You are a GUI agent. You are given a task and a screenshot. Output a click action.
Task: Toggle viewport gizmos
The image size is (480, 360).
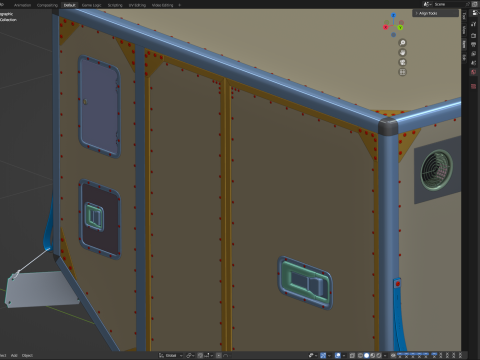[323, 355]
